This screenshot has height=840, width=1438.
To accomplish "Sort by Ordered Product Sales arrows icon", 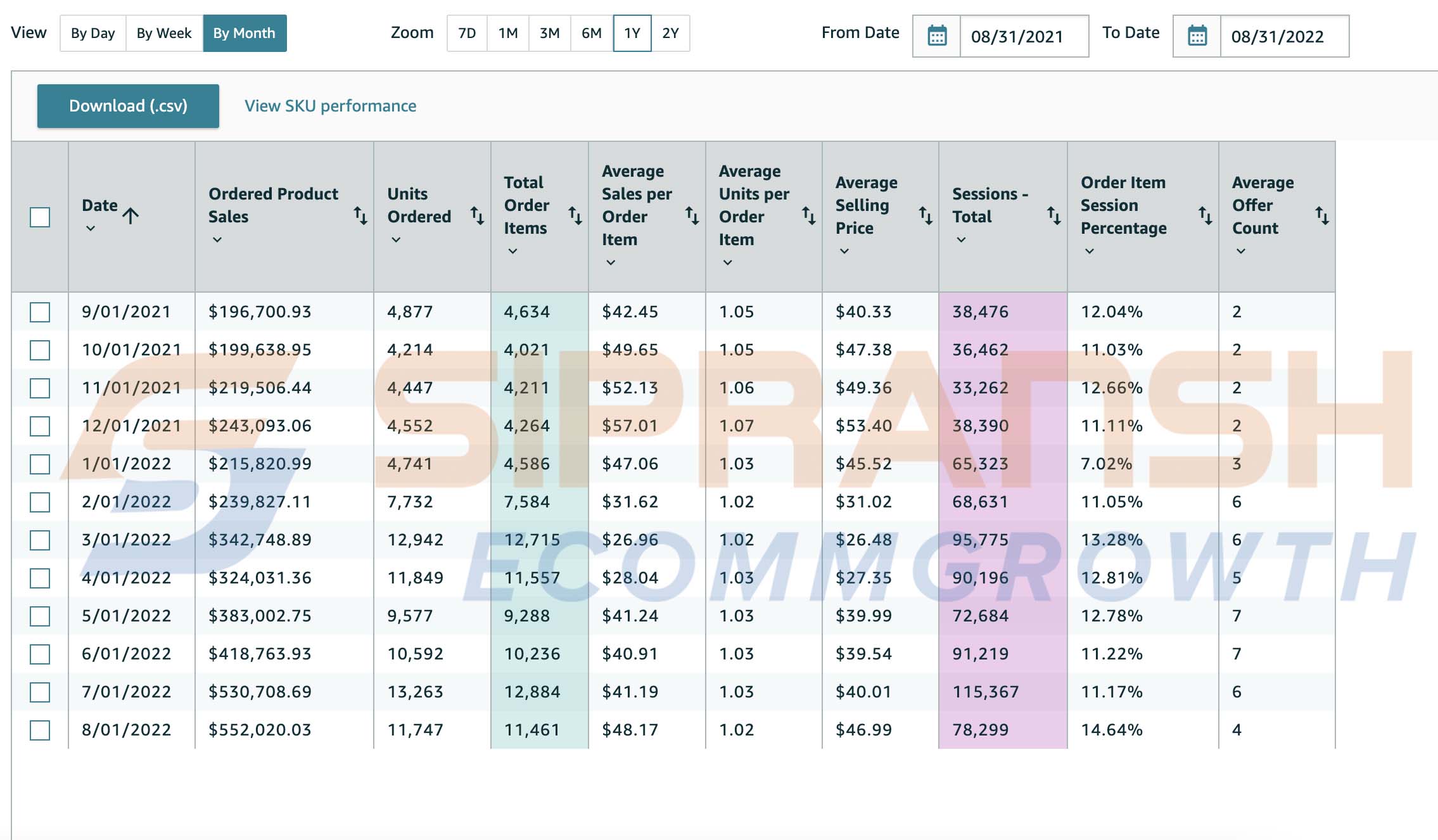I will [x=360, y=216].
